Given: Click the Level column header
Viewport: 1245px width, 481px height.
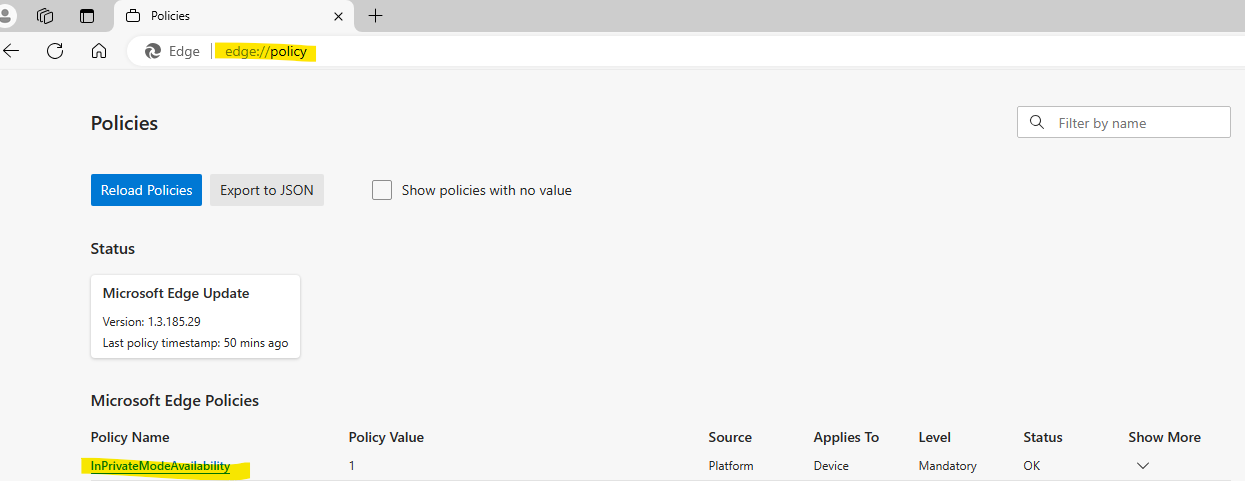Looking at the screenshot, I should tap(935, 437).
